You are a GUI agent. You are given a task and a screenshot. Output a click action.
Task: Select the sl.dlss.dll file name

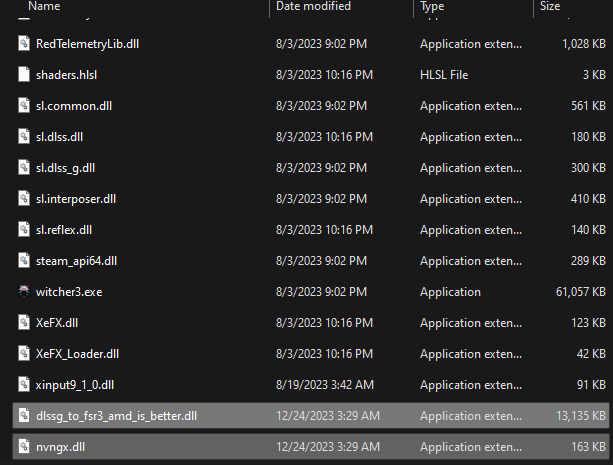[59, 137]
